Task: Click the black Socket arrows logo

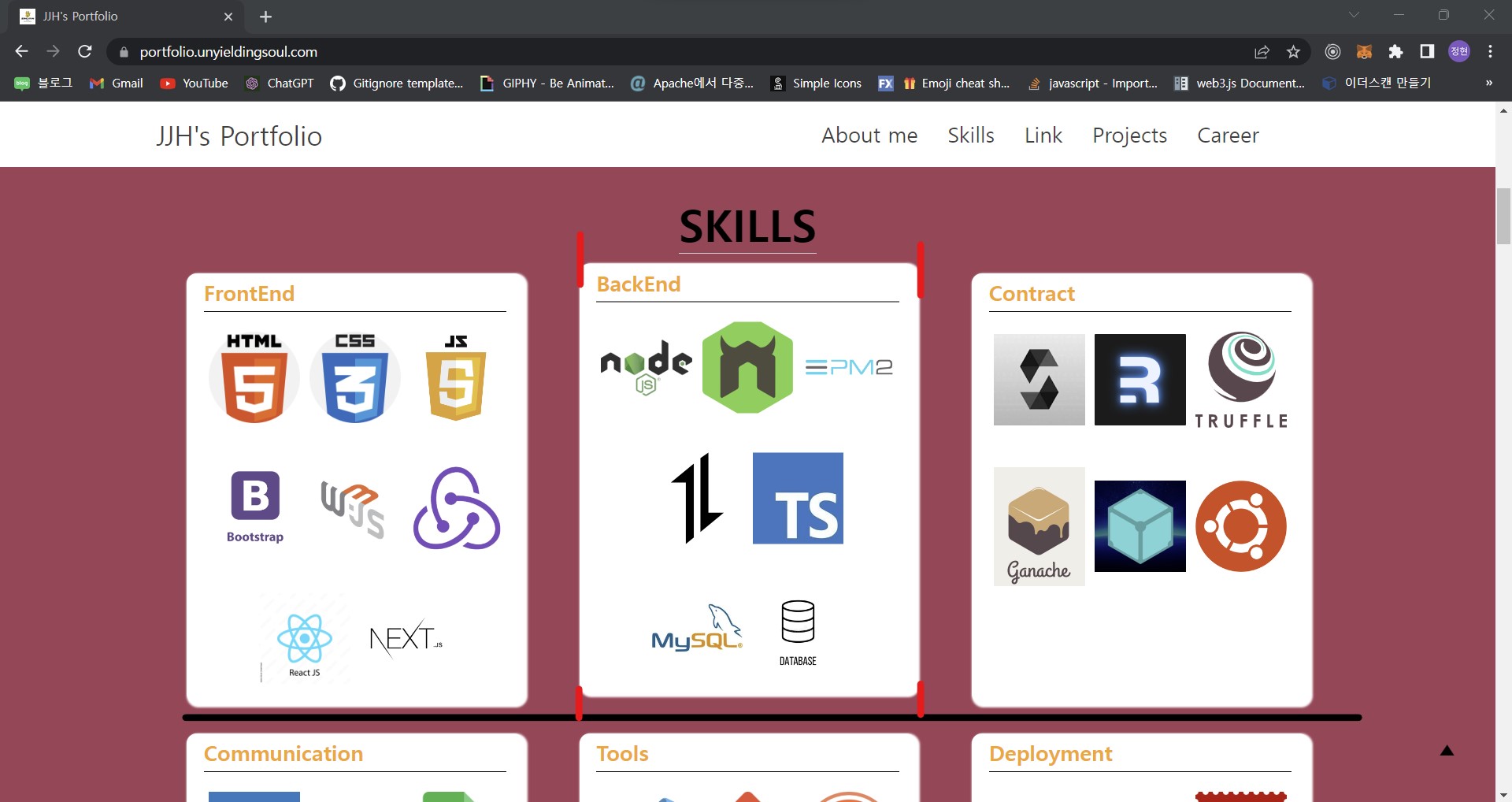Action: (697, 498)
